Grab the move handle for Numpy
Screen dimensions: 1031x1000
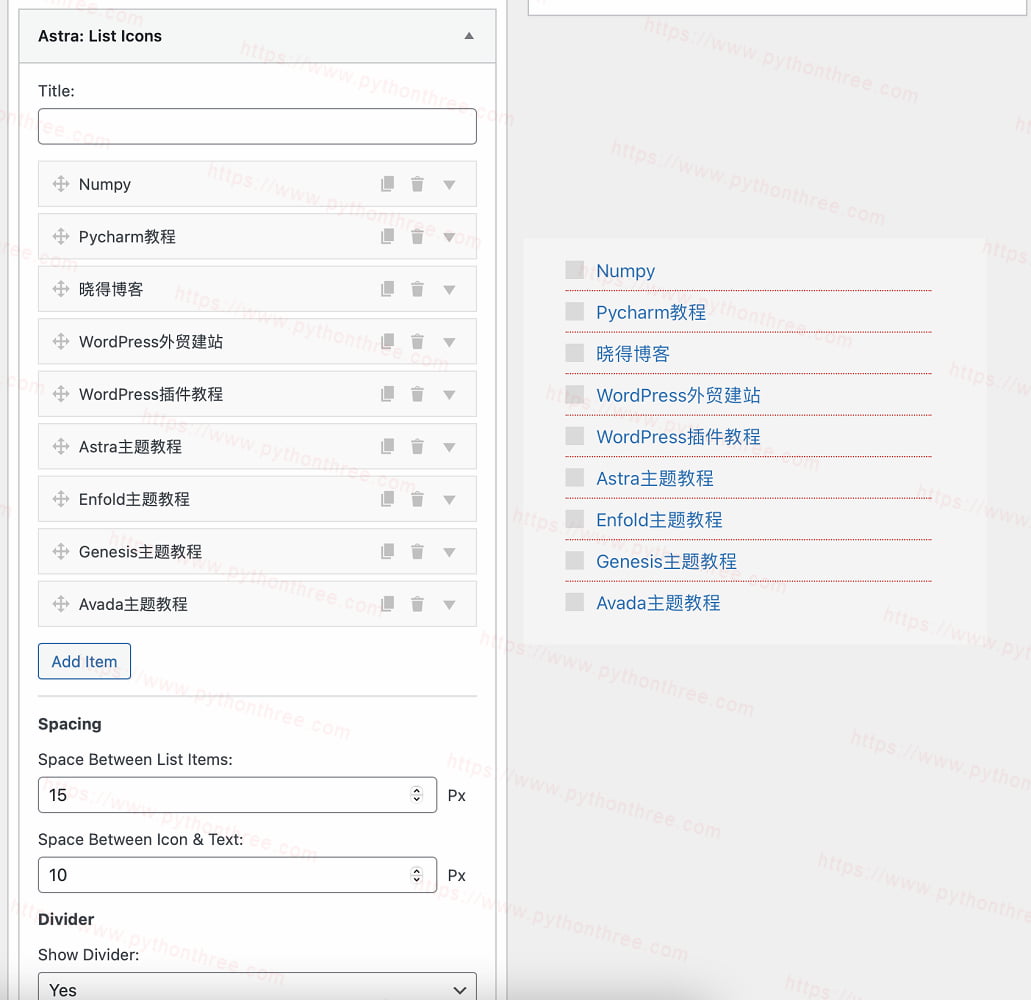pos(61,183)
